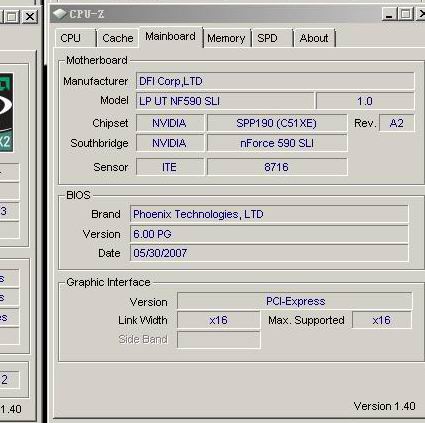Select the 8716 sensor value
The width and height of the screenshot is (425, 423).
click(277, 166)
